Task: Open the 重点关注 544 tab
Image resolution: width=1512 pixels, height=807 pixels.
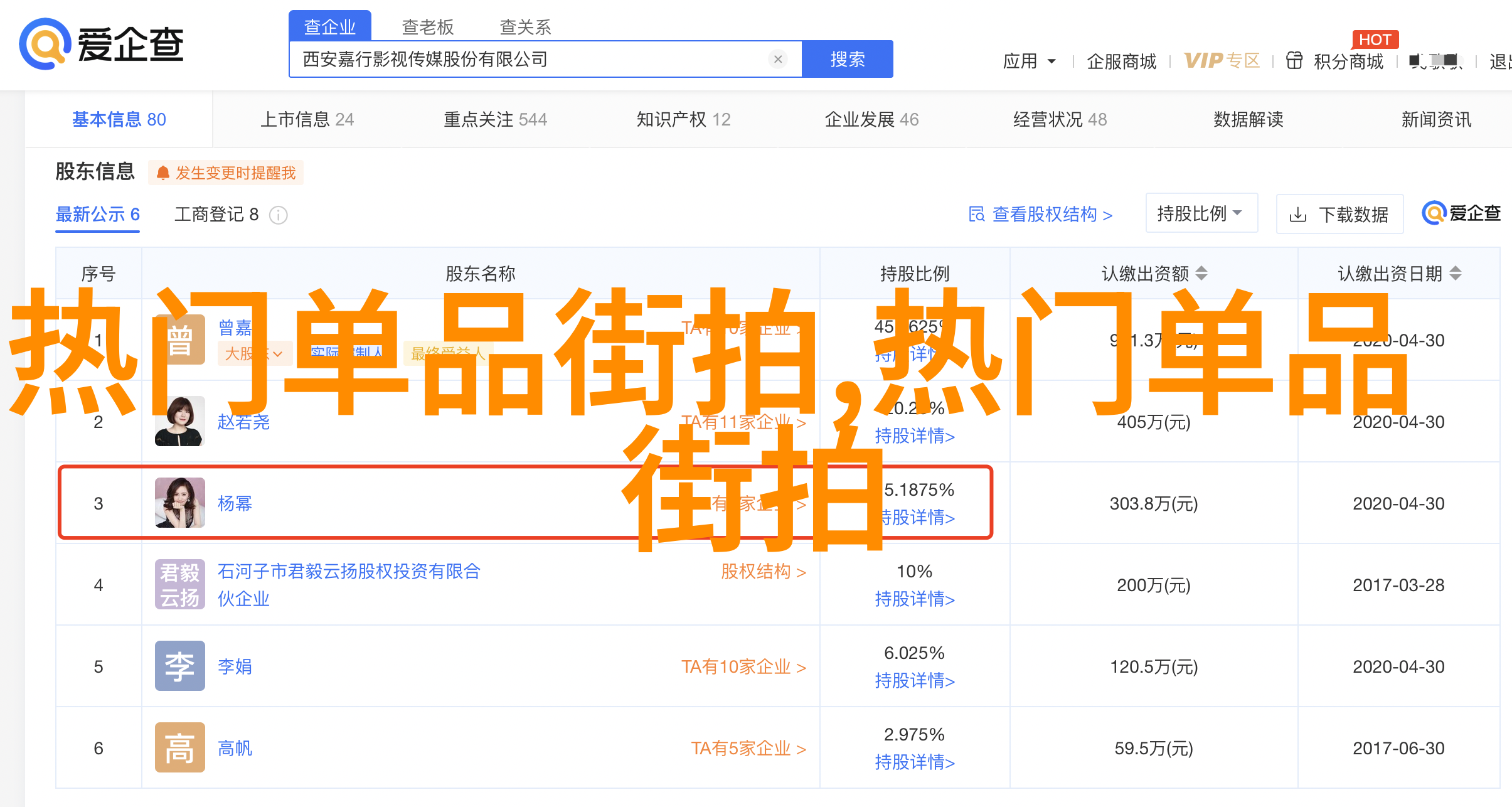Action: [496, 119]
